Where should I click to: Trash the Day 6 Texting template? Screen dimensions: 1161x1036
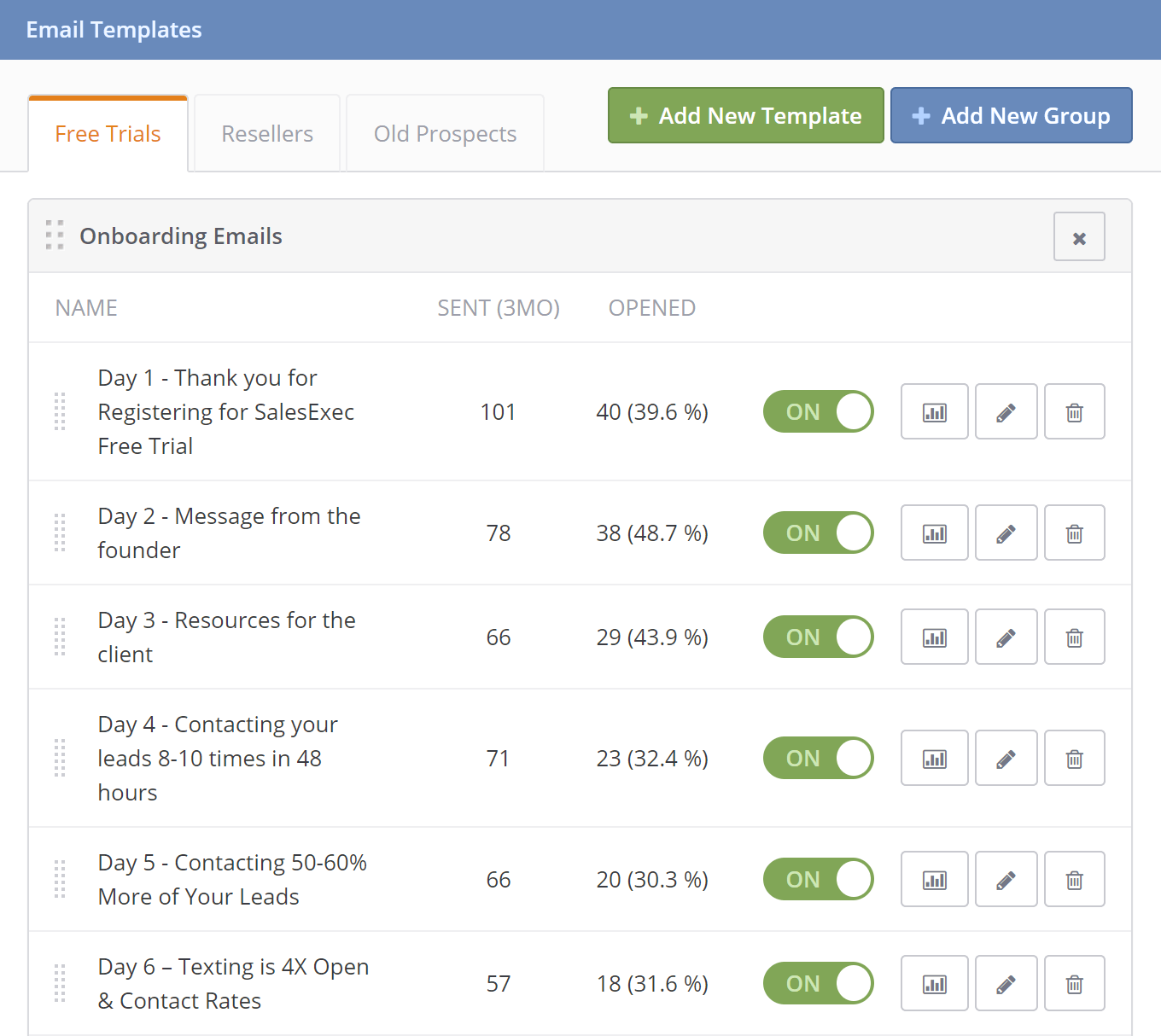click(x=1074, y=983)
